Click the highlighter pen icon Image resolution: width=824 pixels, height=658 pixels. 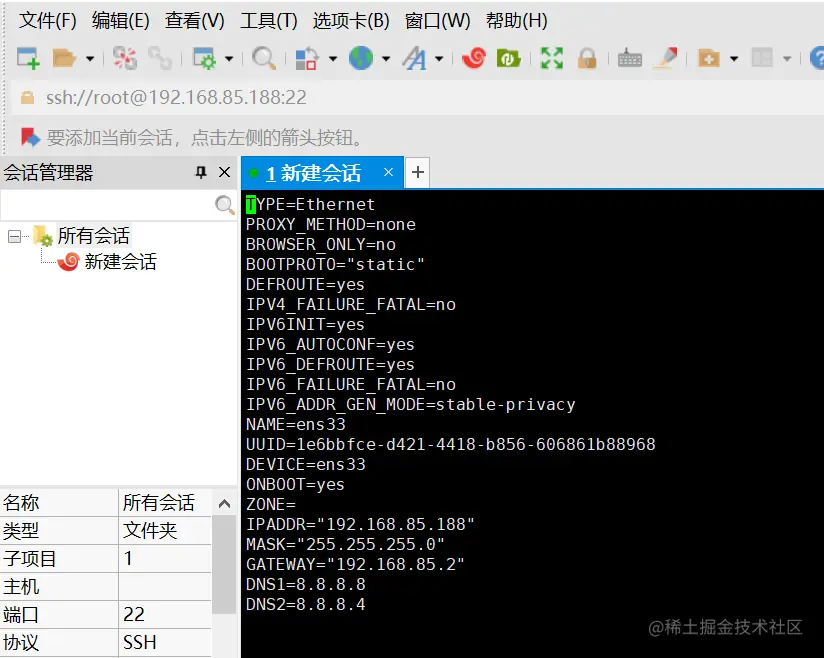666,58
